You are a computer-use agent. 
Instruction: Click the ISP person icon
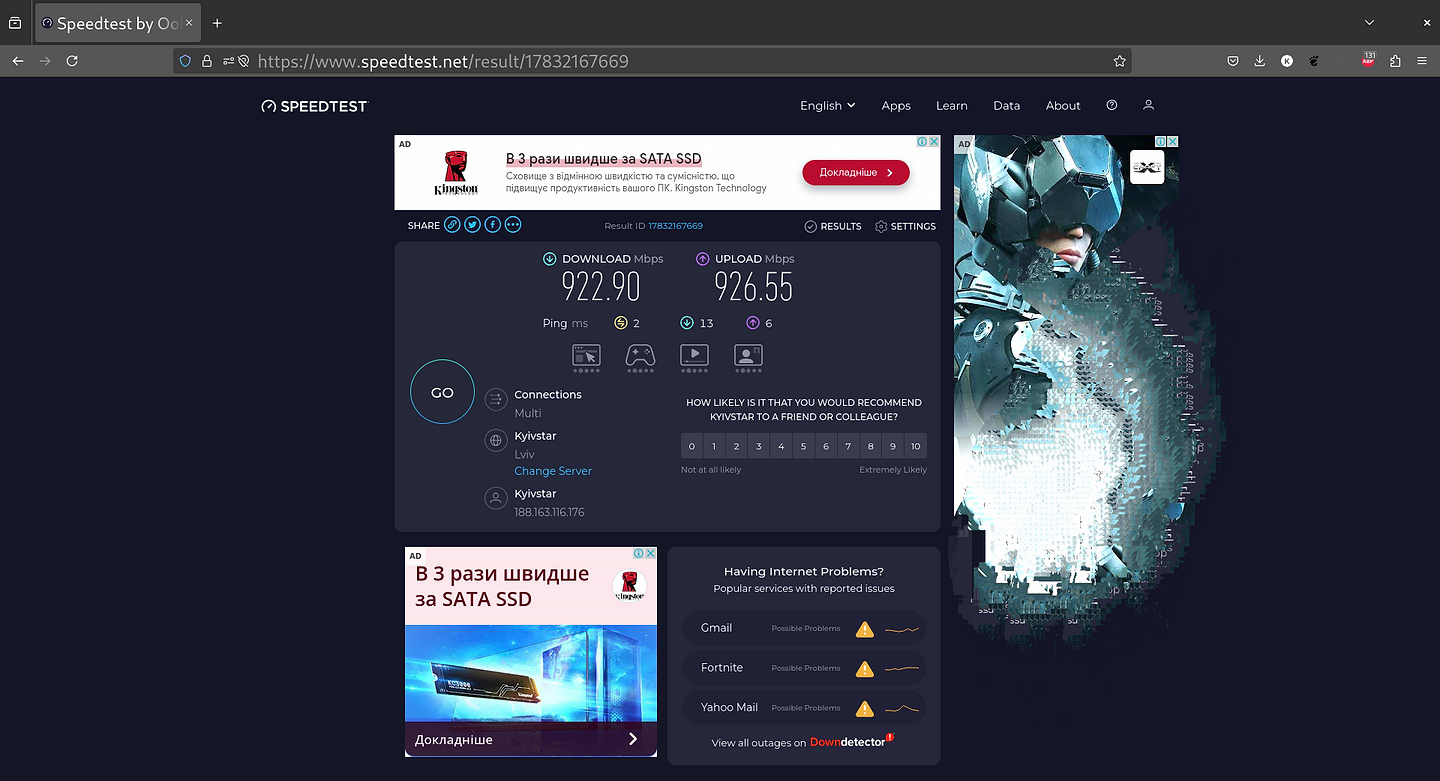[x=495, y=498]
